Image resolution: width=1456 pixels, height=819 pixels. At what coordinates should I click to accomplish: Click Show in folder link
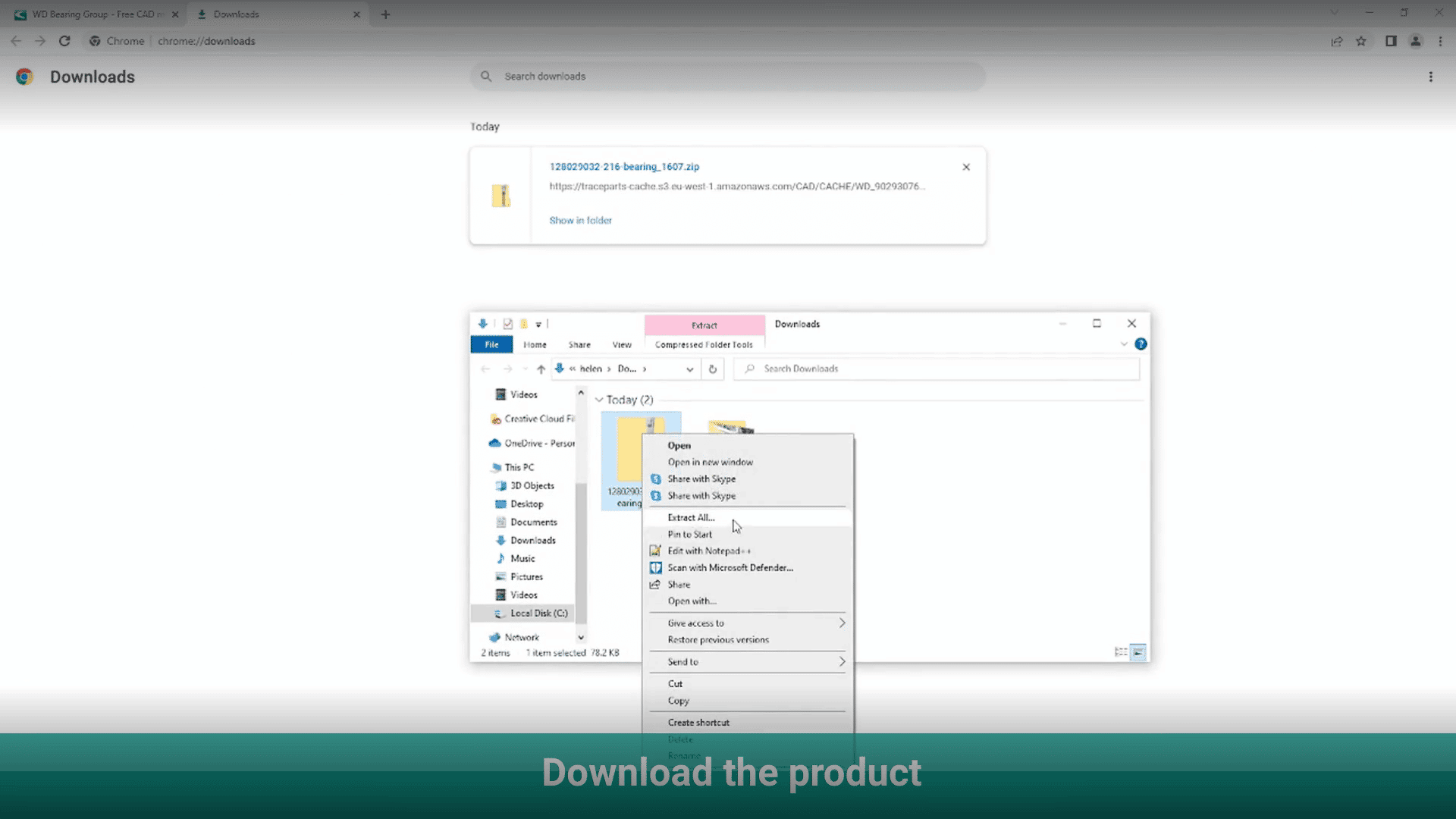pyautogui.click(x=580, y=221)
